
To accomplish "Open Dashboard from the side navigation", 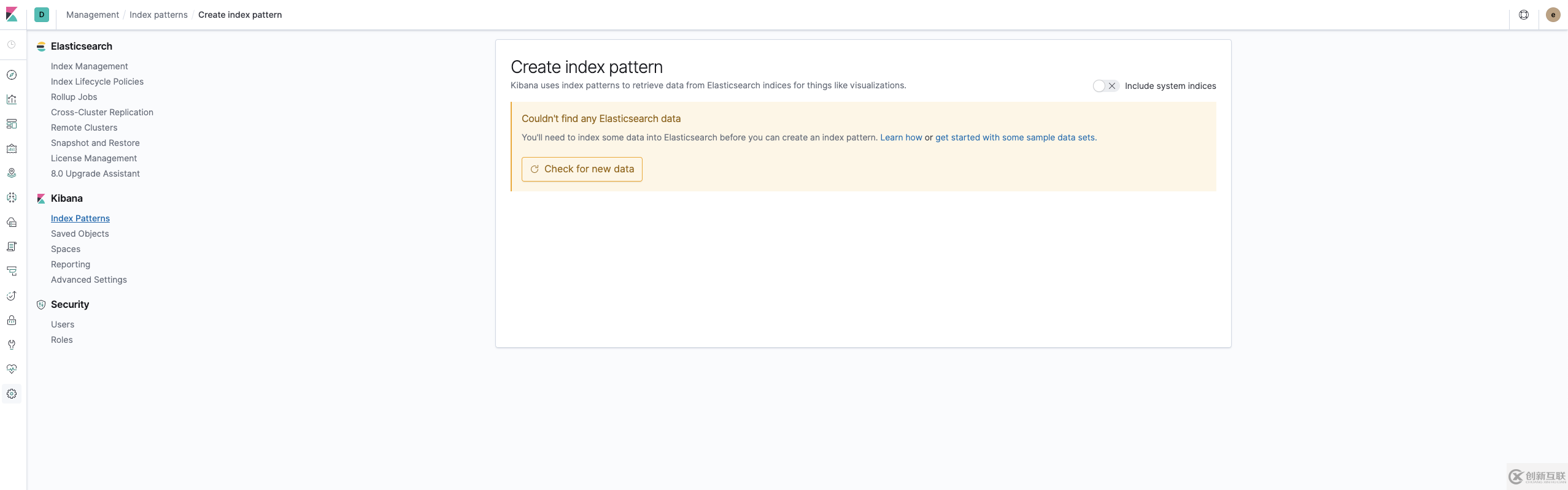I will tap(12, 124).
